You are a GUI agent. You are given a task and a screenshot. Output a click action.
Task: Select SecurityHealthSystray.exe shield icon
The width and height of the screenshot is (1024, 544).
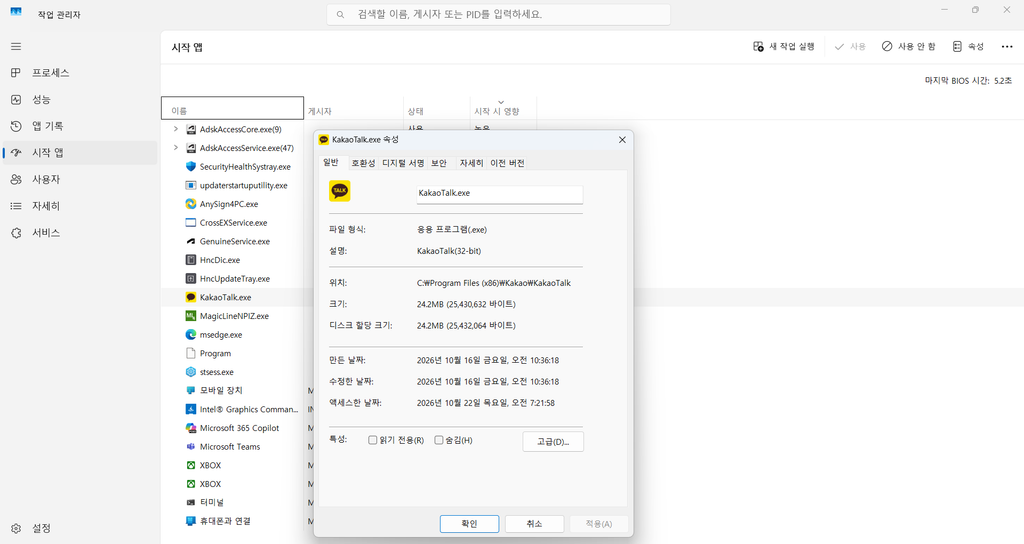coord(191,167)
